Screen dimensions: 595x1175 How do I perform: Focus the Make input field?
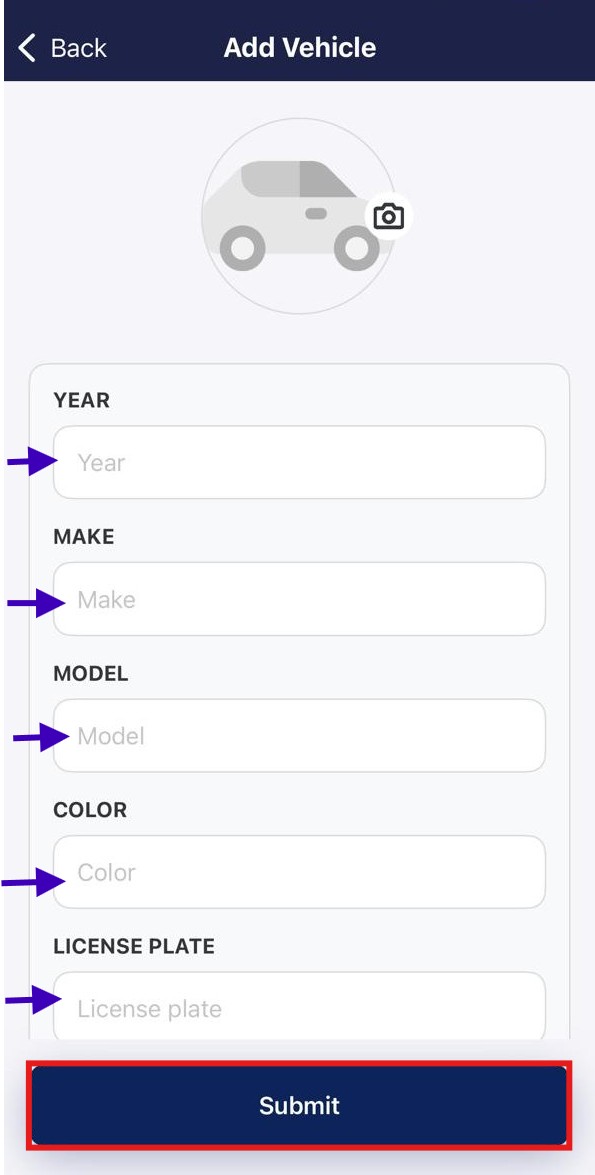click(x=299, y=599)
